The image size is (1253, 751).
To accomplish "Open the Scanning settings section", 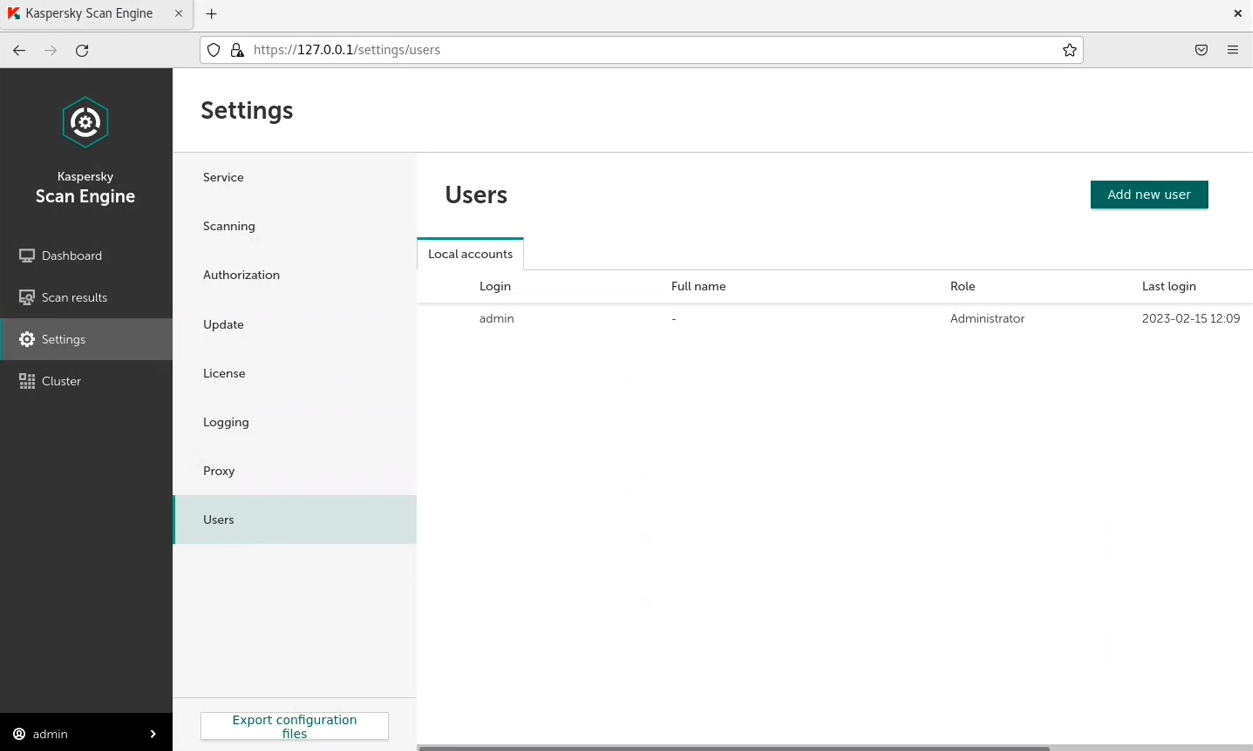I will pos(295,226).
